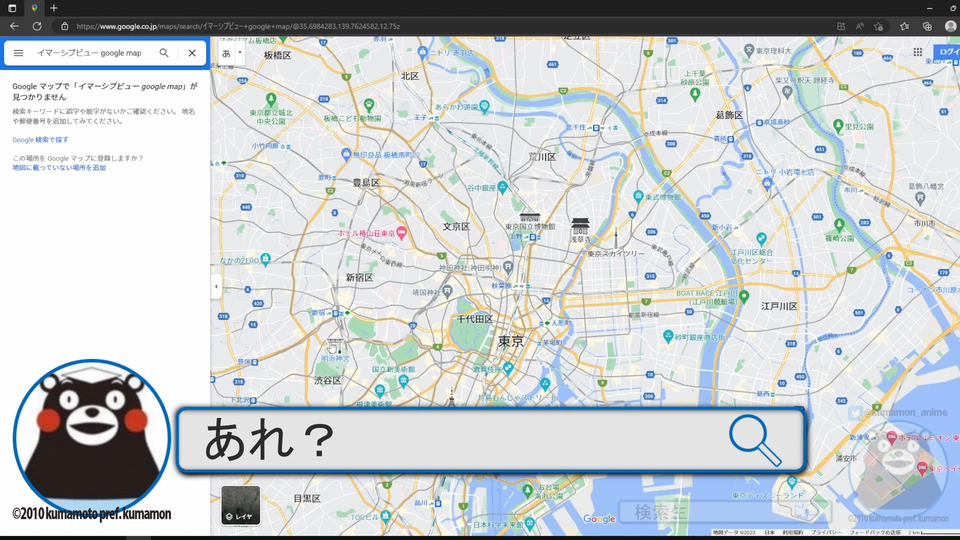
Task: Open the Google apps grid icon
Action: click(x=918, y=52)
